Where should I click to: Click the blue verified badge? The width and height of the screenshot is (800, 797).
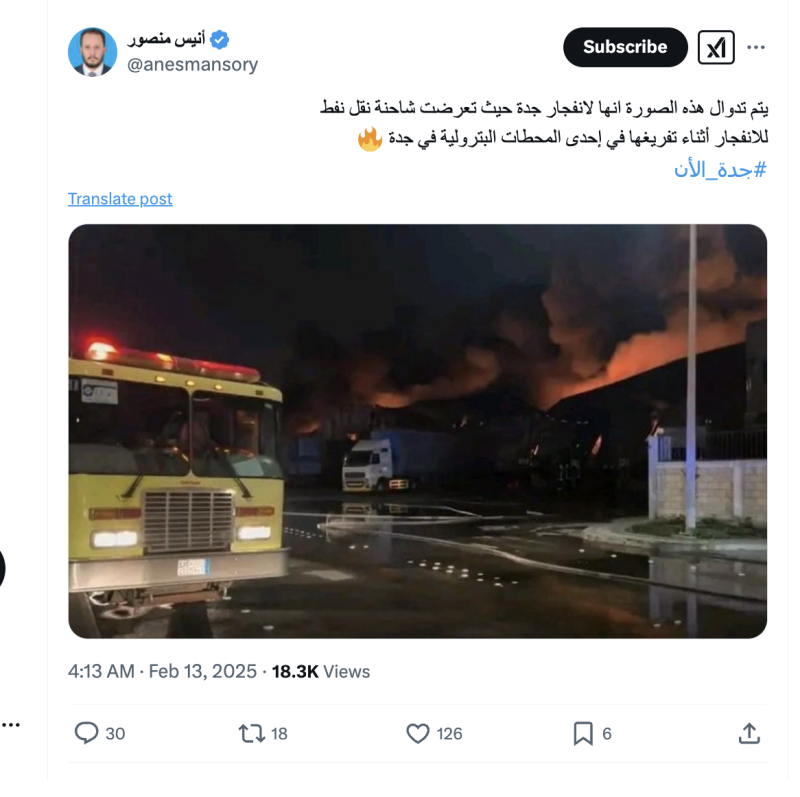[x=219, y=39]
